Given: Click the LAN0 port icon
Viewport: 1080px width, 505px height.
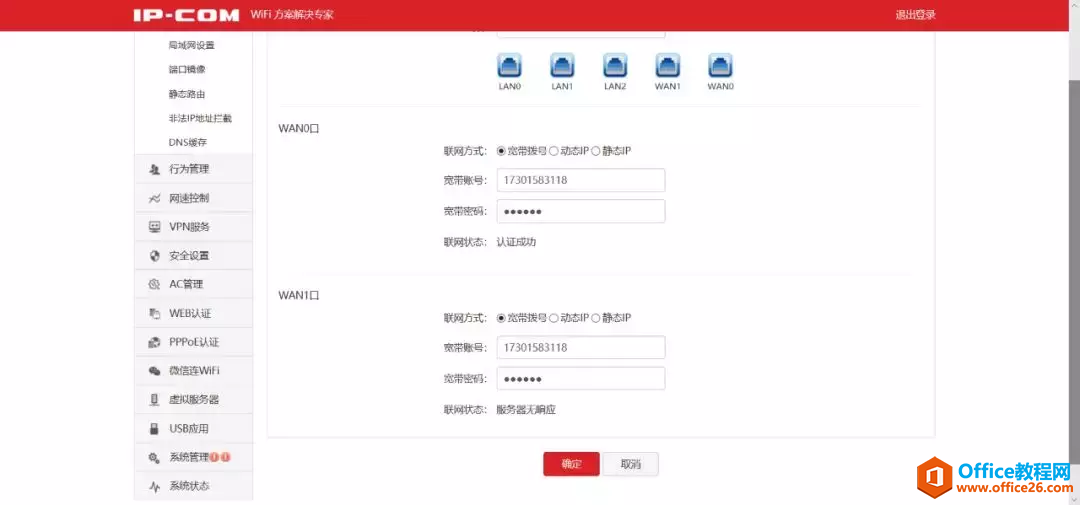Looking at the screenshot, I should click(x=510, y=65).
